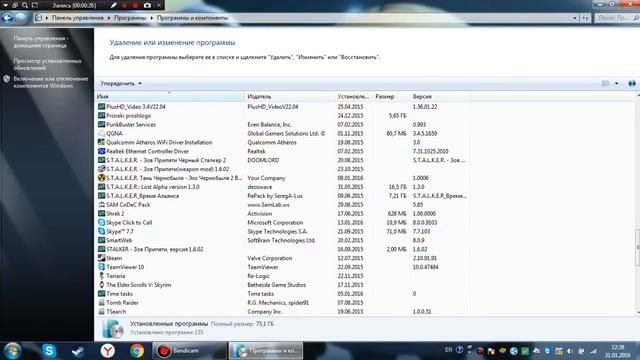The image size is (640, 360).
Task: Sort by the Версия column header
Action: tap(440, 97)
